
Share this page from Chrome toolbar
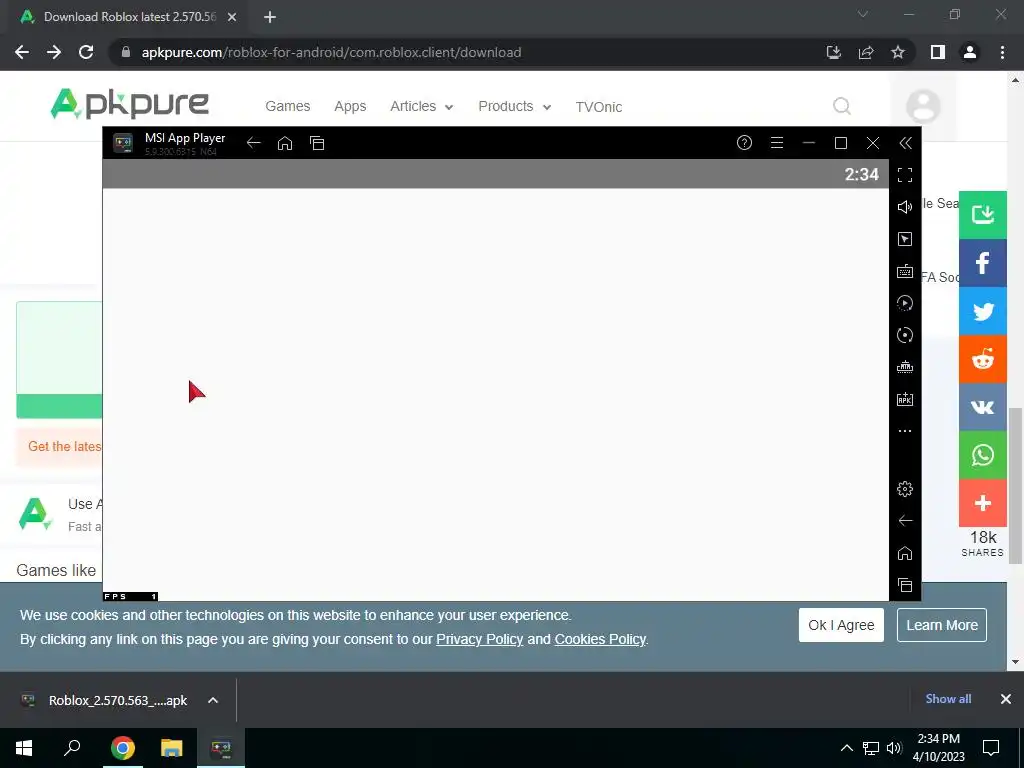click(x=866, y=52)
